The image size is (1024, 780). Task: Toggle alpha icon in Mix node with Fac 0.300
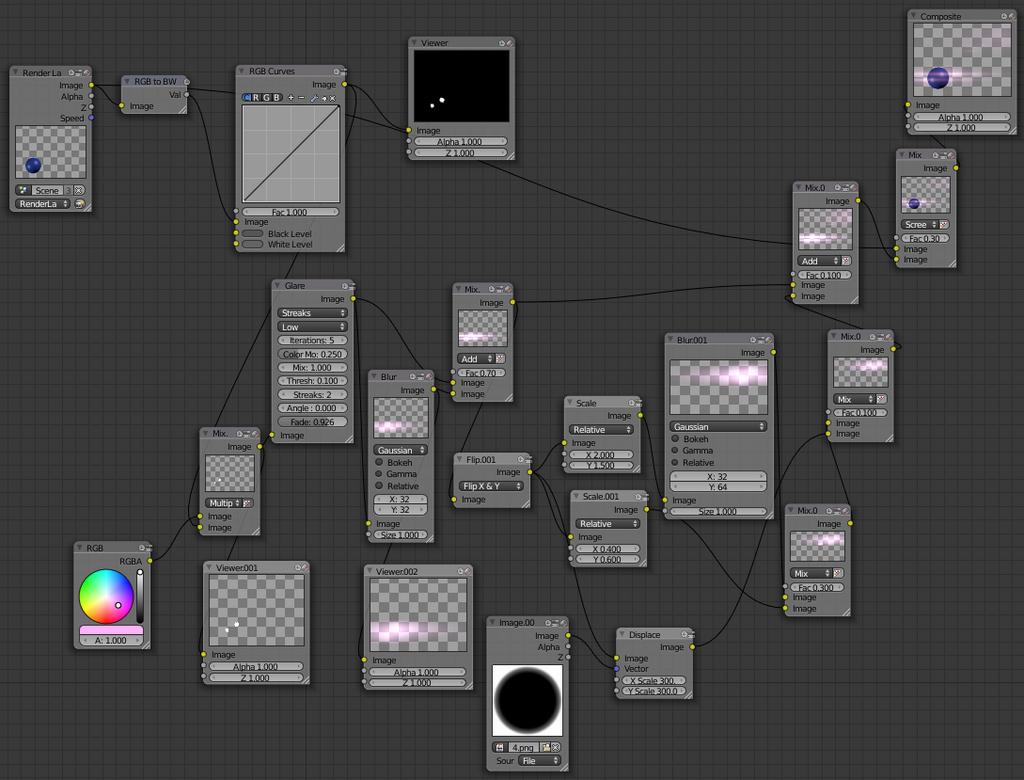(x=838, y=573)
